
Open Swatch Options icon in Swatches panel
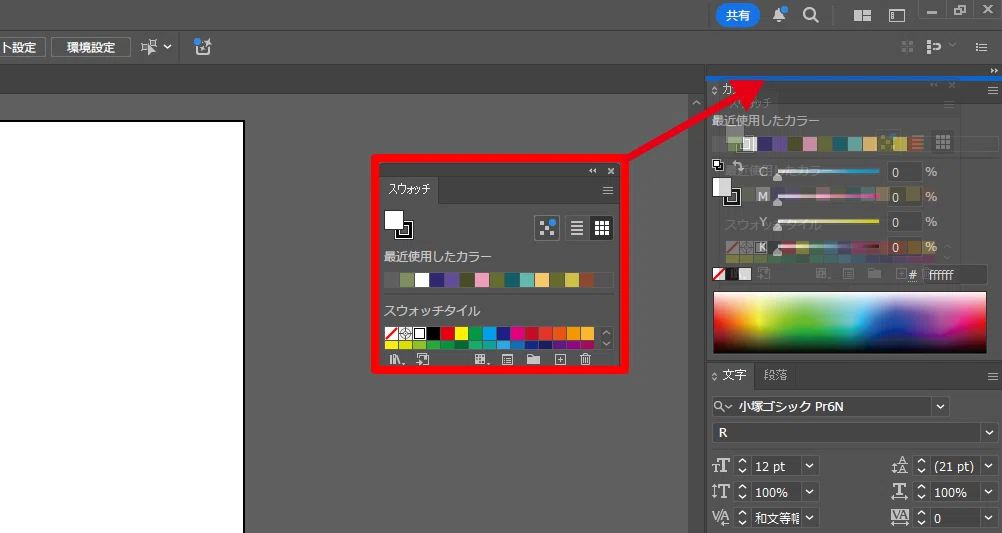click(x=507, y=360)
